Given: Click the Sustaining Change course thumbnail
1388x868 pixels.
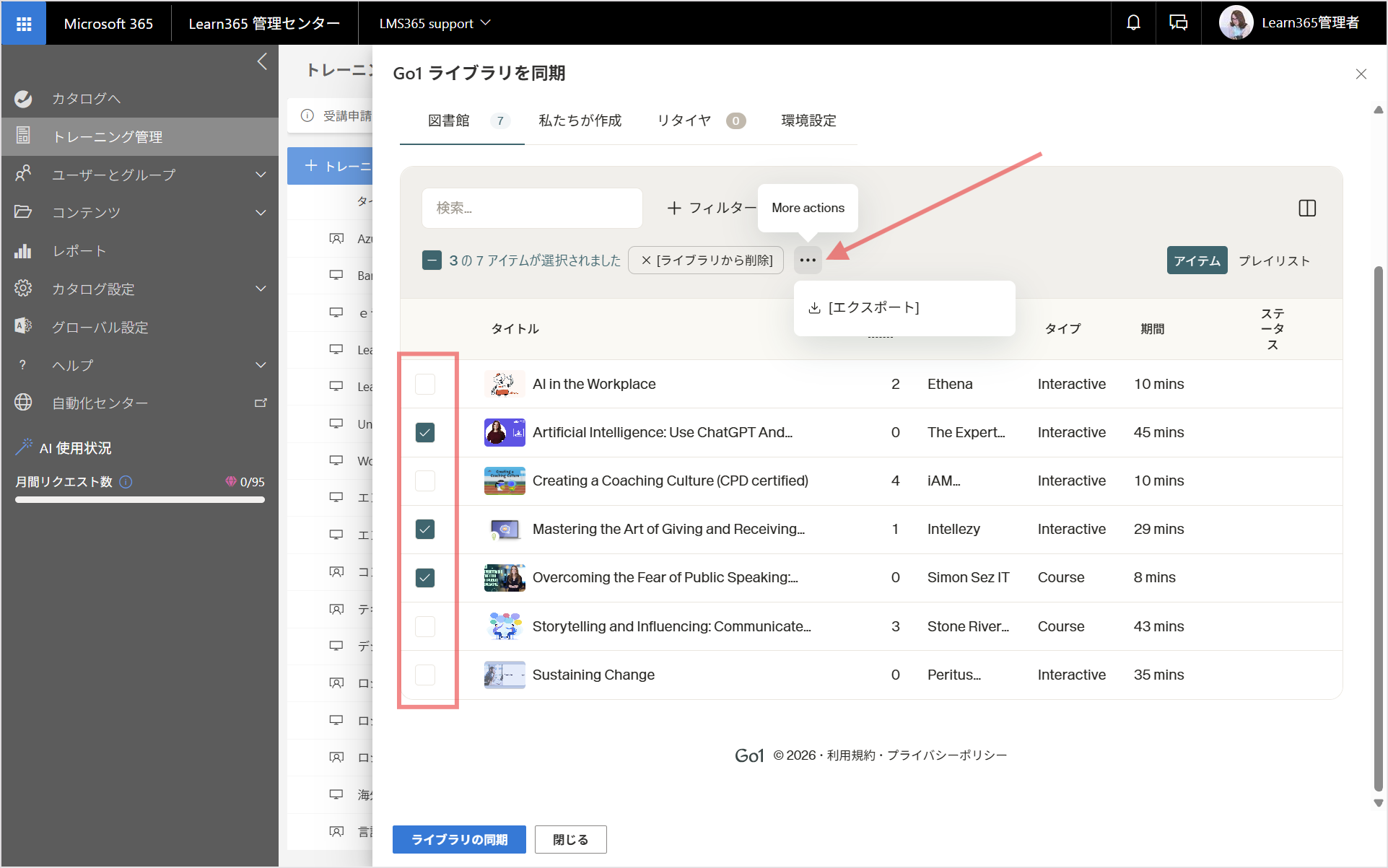Looking at the screenshot, I should [x=505, y=675].
